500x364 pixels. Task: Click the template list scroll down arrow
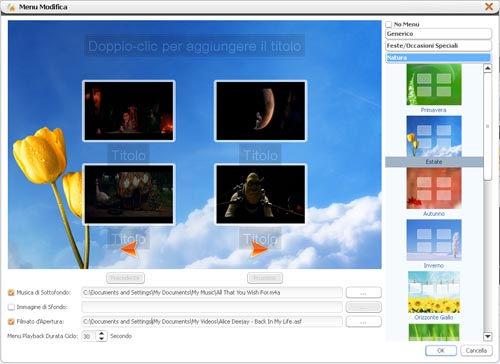pos(488,336)
